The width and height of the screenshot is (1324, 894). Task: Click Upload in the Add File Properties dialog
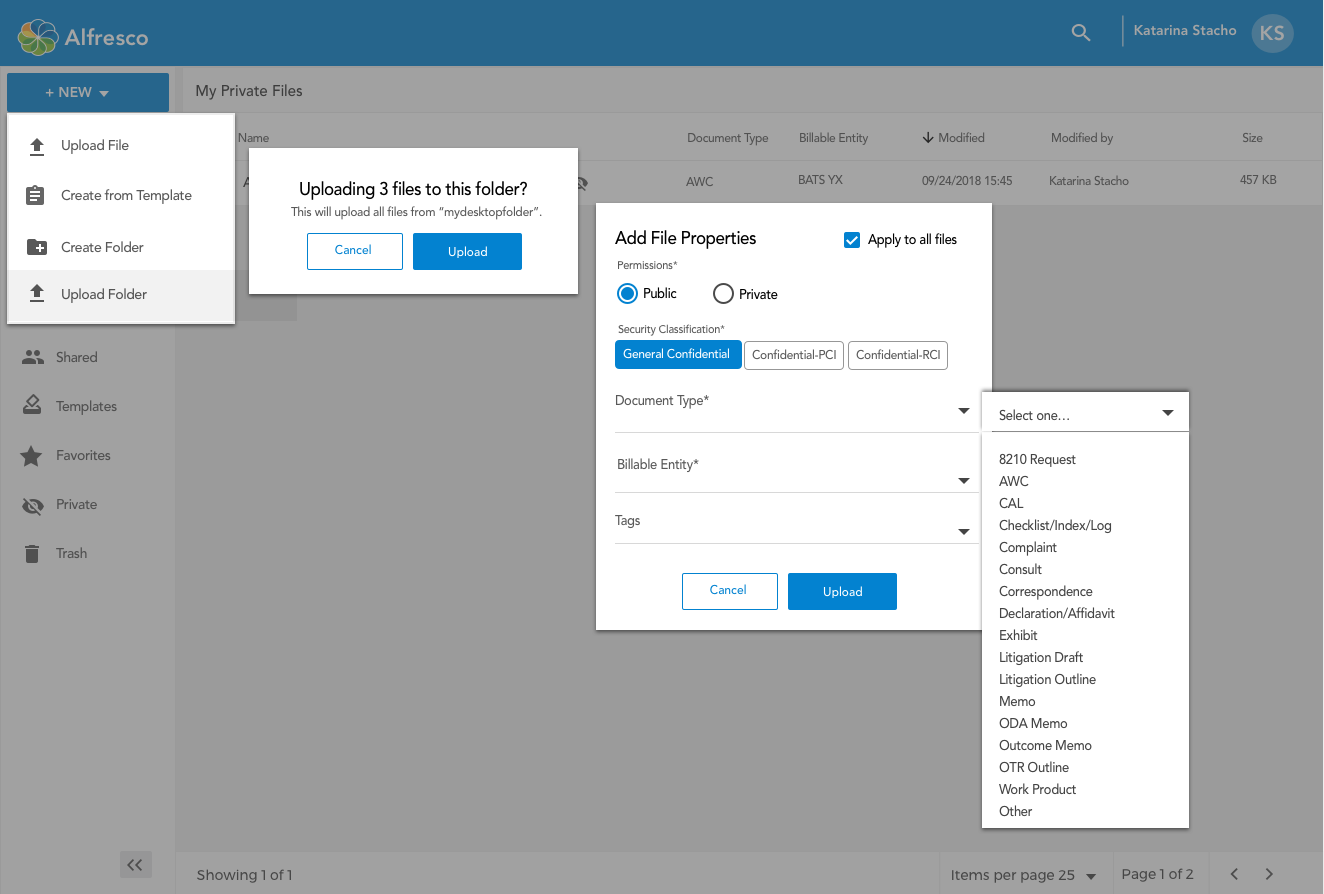842,592
